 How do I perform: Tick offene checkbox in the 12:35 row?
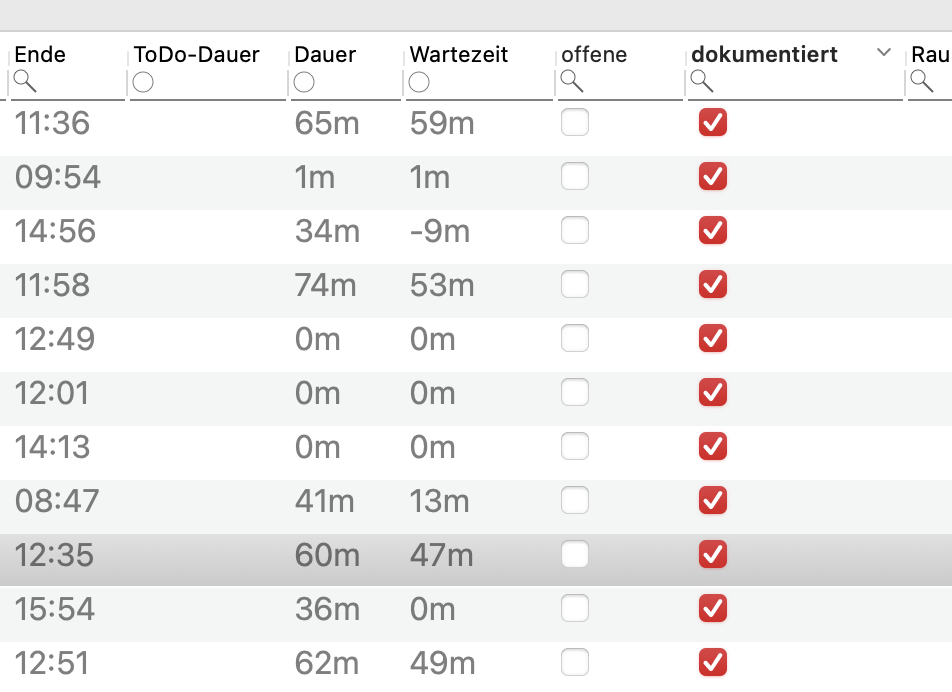click(575, 554)
